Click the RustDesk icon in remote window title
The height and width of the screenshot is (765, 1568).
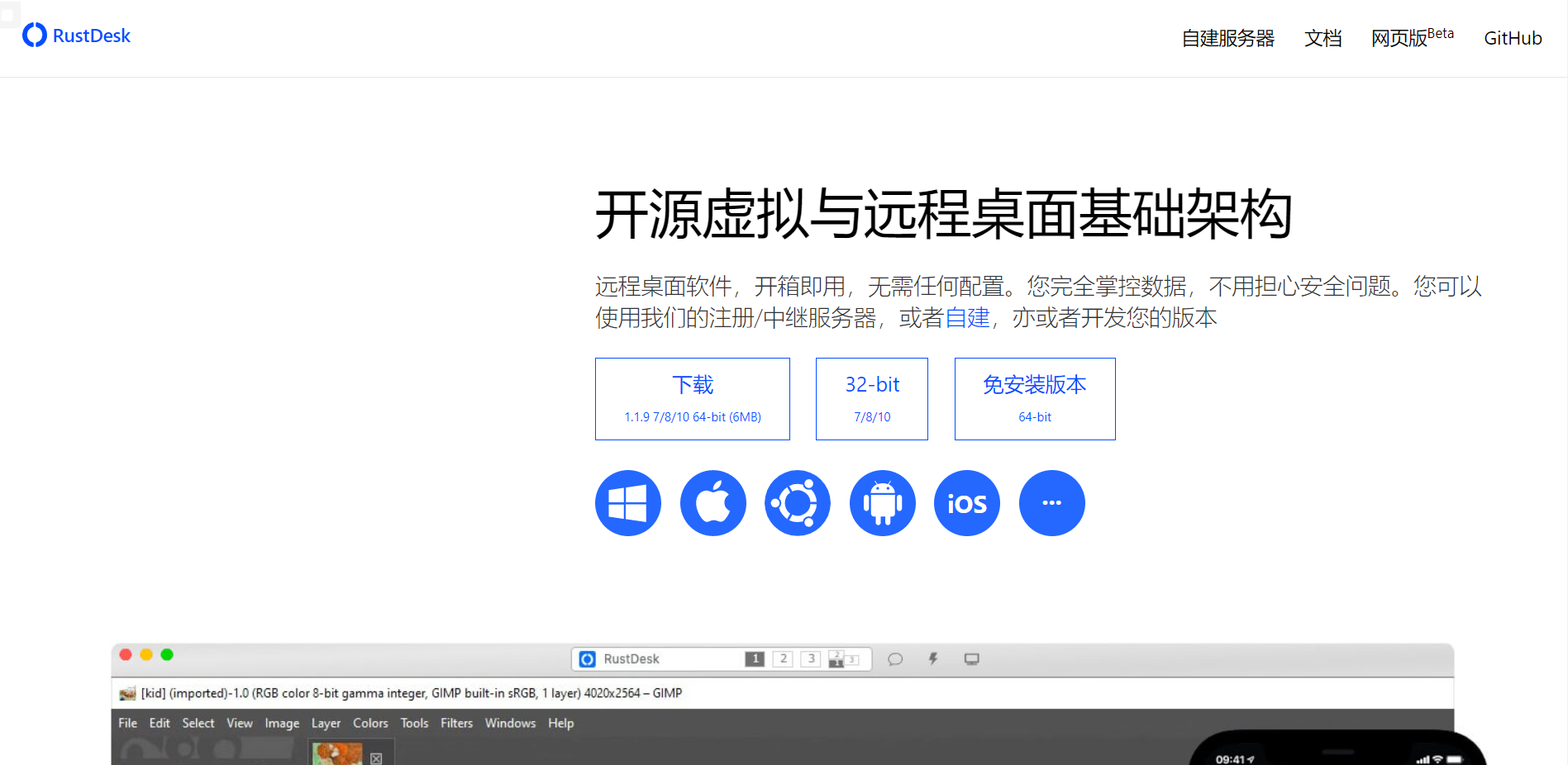[588, 659]
